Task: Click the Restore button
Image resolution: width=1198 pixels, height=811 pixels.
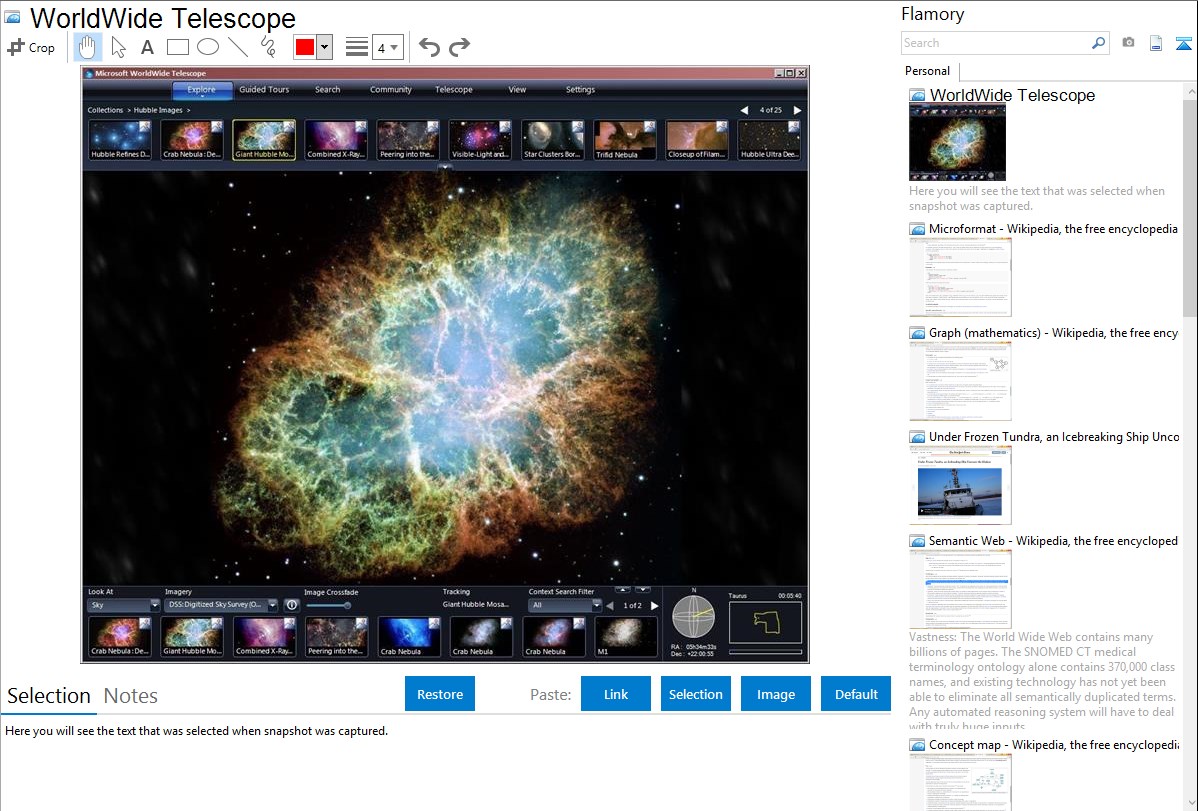Action: click(x=440, y=694)
